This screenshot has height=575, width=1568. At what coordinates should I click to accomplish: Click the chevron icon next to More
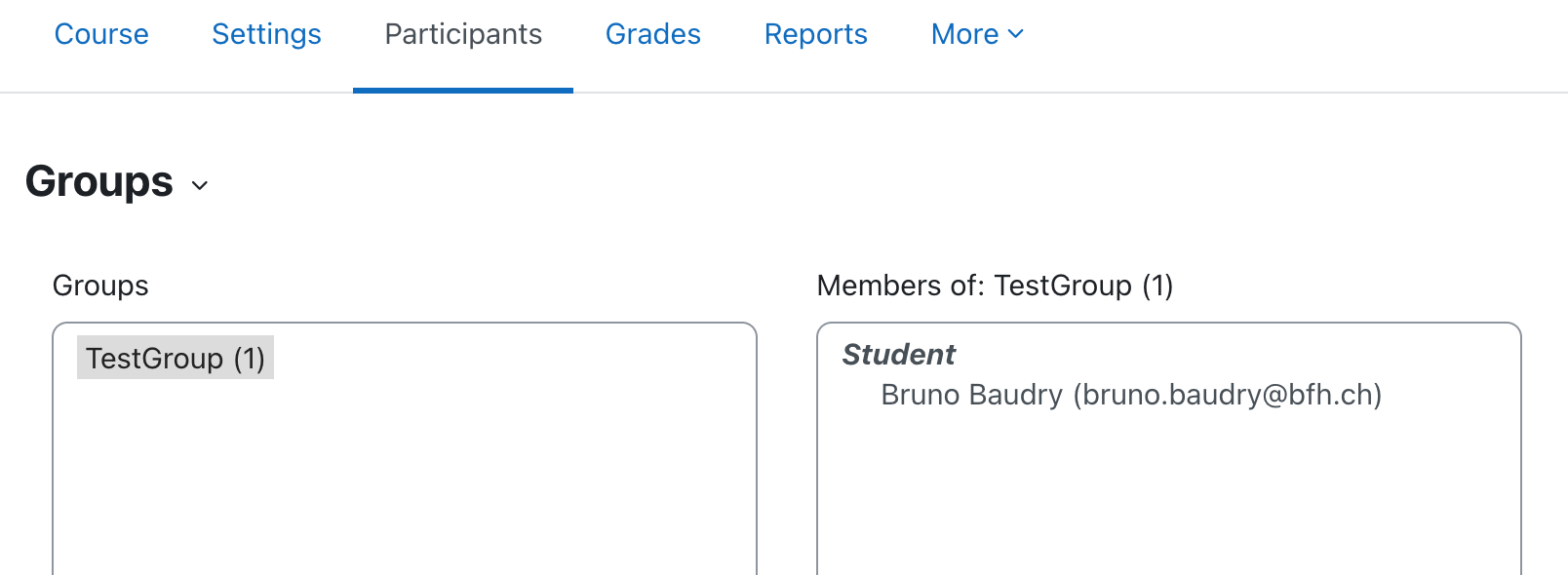(1015, 34)
